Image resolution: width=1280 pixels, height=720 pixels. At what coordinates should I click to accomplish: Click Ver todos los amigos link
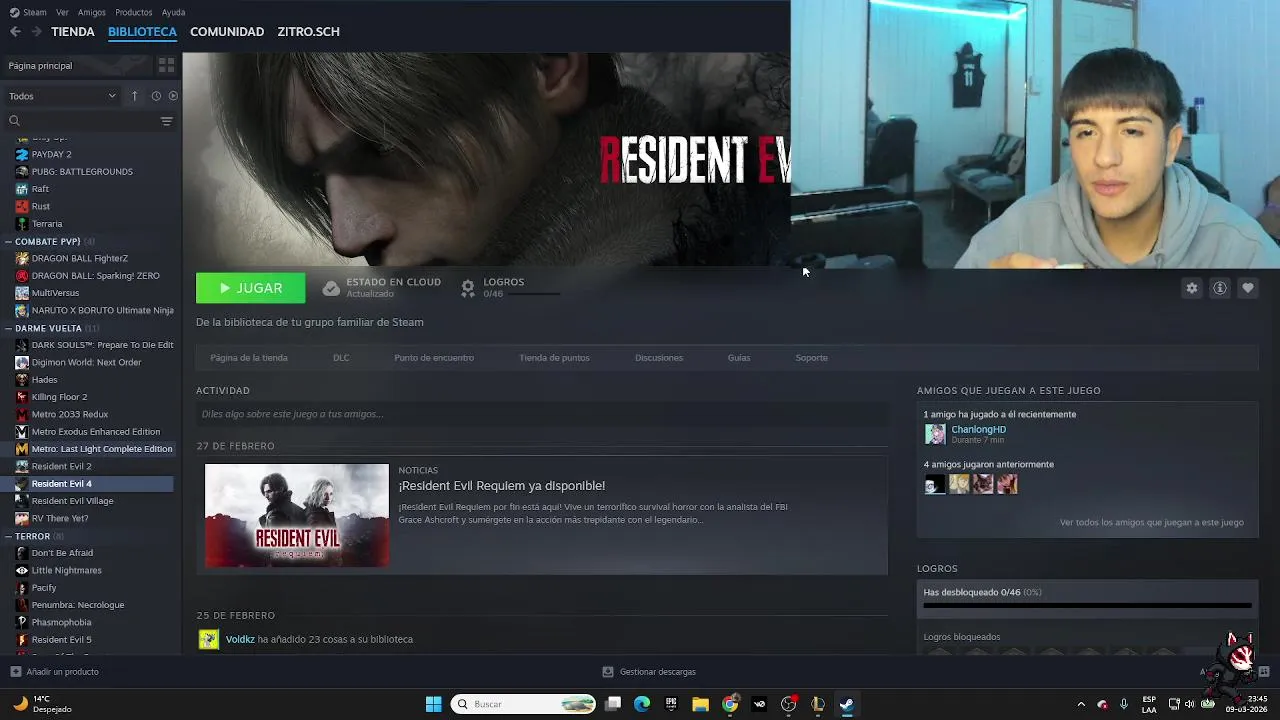click(1152, 522)
